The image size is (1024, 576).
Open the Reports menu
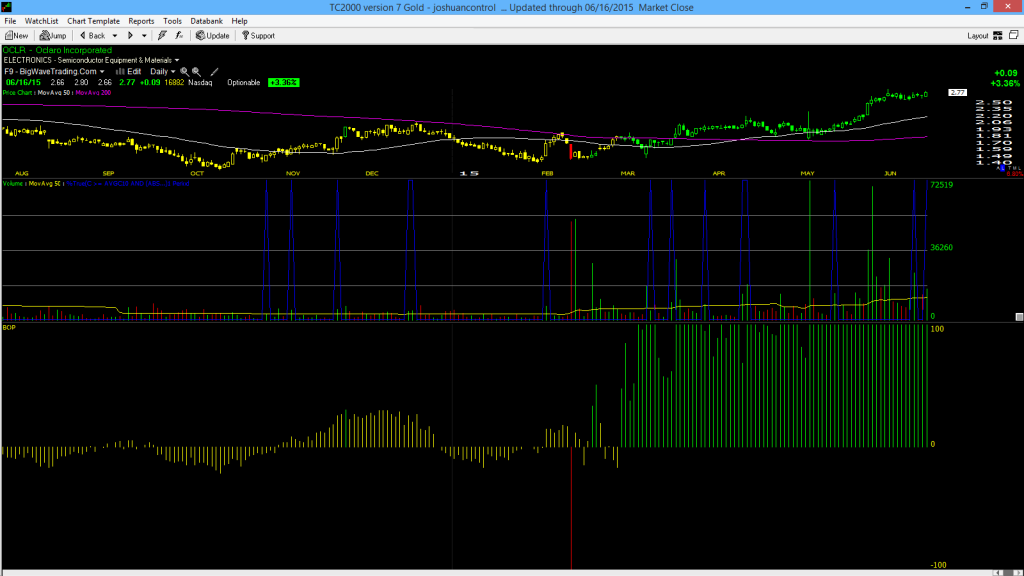141,21
